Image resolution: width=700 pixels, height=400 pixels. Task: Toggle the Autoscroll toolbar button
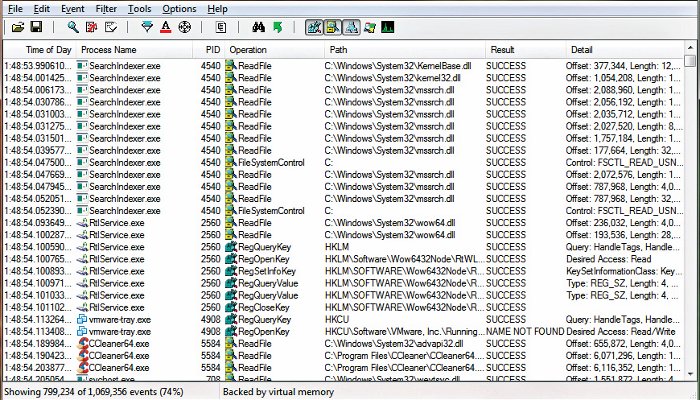(92, 27)
